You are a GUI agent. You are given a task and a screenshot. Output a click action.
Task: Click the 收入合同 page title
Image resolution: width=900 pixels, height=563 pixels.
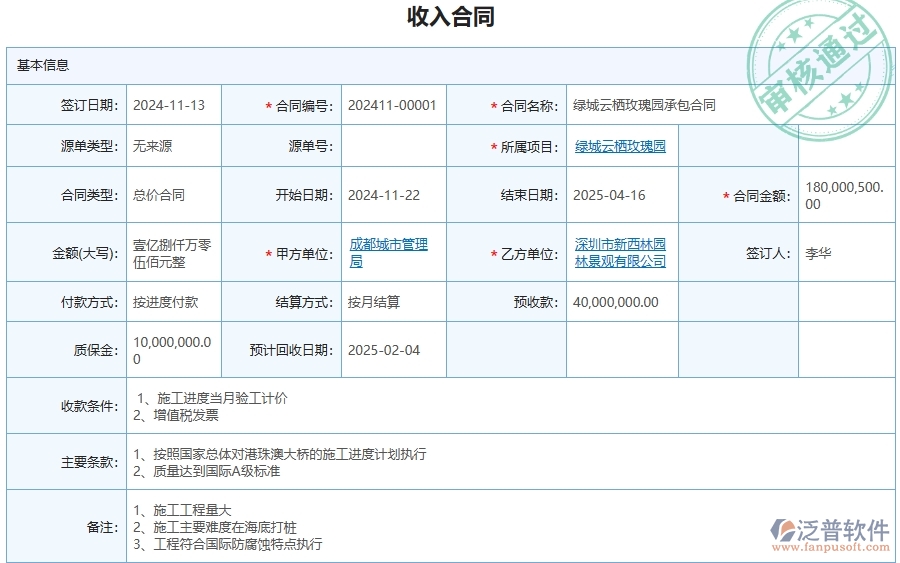[451, 16]
